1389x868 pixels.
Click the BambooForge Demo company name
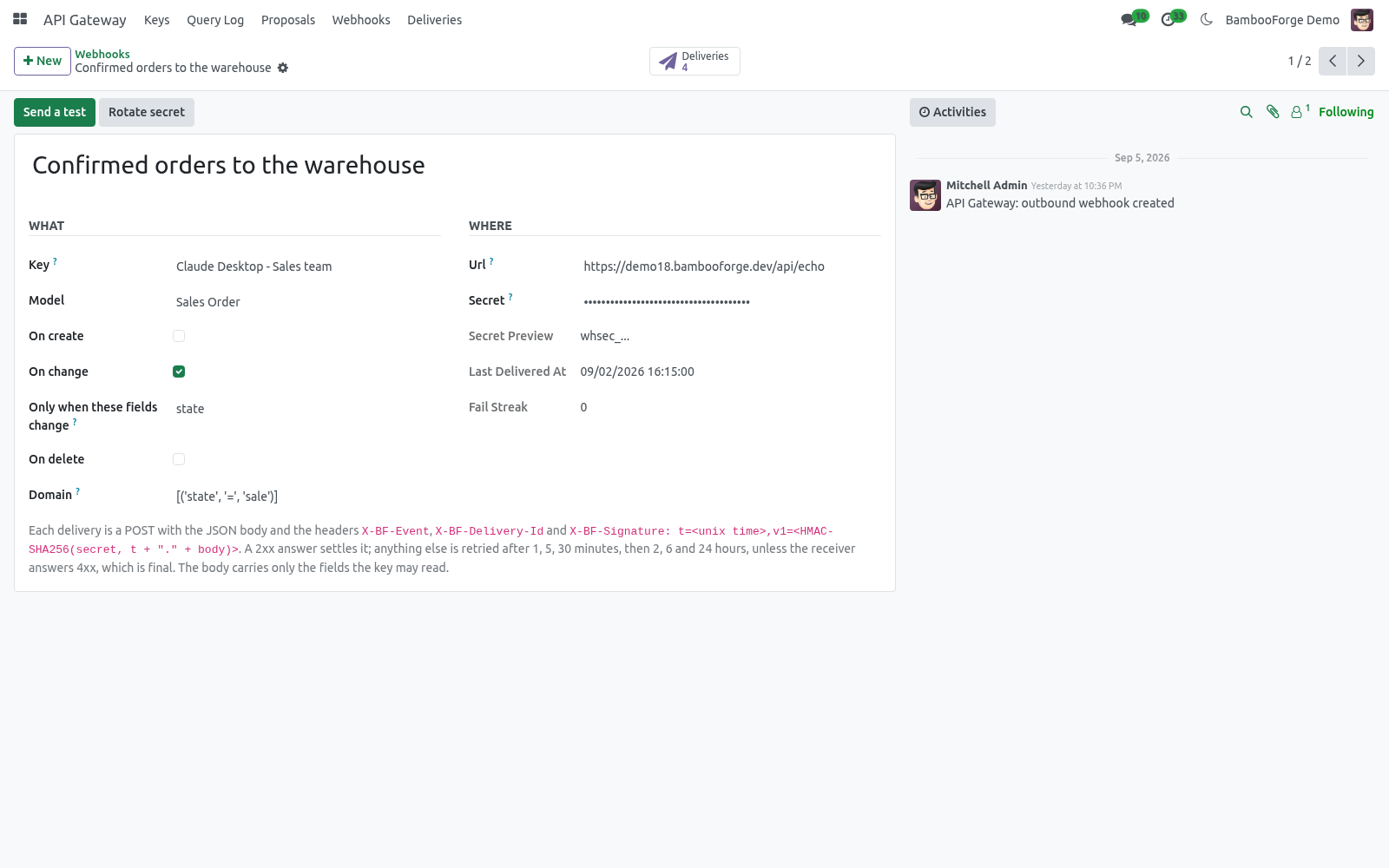tap(1282, 19)
